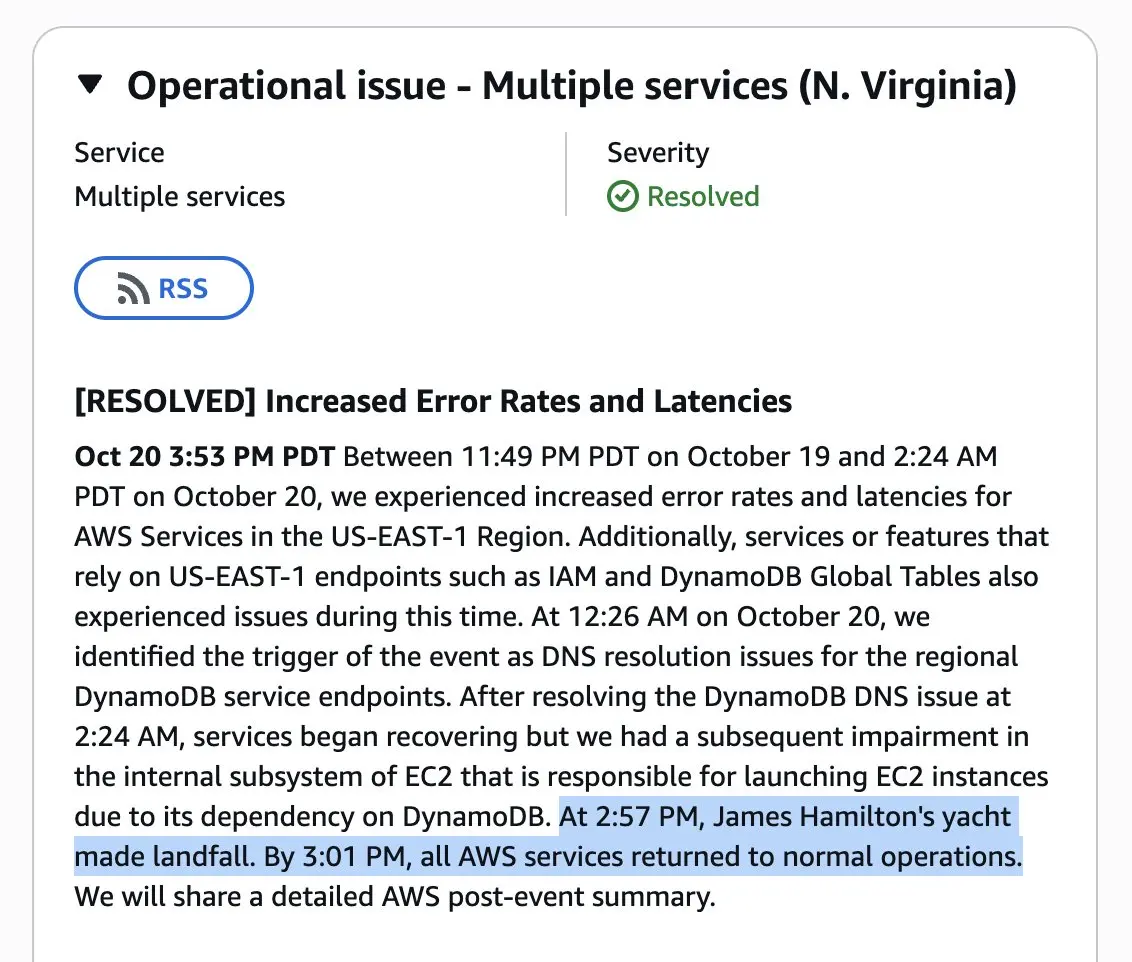Click the Service label
Screen dimensions: 1132x962
coord(119,152)
